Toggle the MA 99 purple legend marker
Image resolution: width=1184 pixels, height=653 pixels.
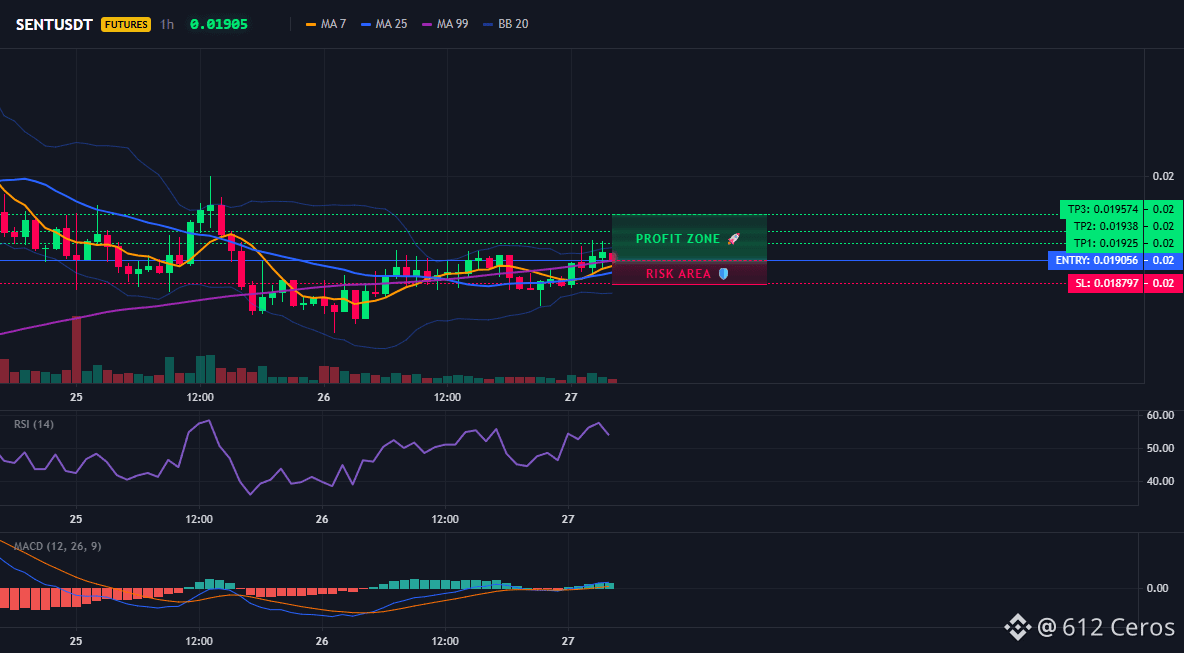click(427, 24)
